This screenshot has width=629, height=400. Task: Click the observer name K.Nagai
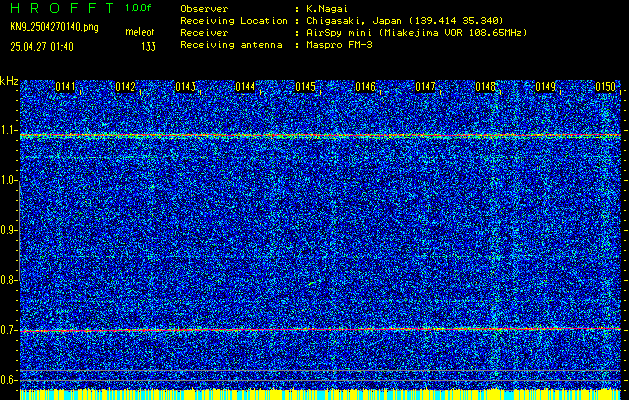click(327, 9)
